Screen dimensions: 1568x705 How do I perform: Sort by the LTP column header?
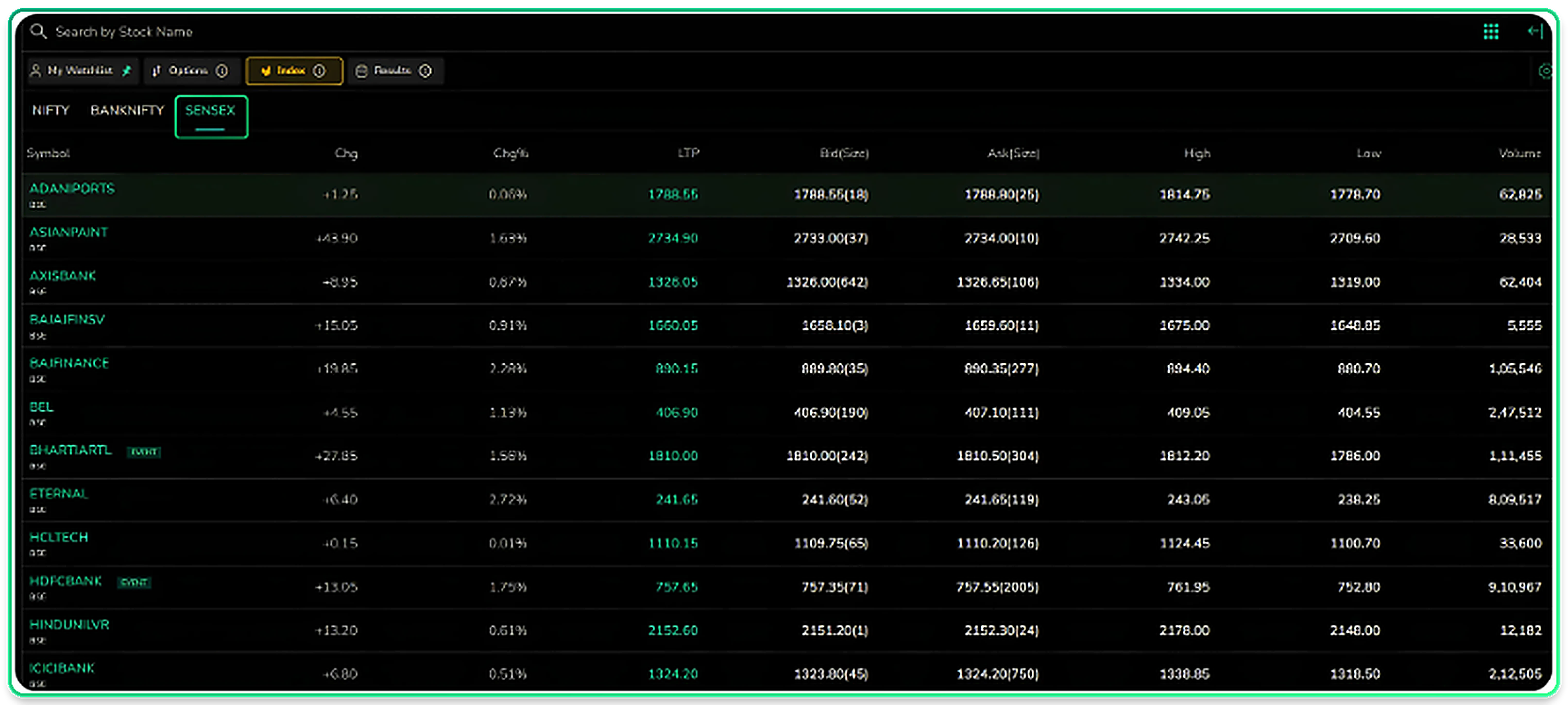tap(688, 152)
